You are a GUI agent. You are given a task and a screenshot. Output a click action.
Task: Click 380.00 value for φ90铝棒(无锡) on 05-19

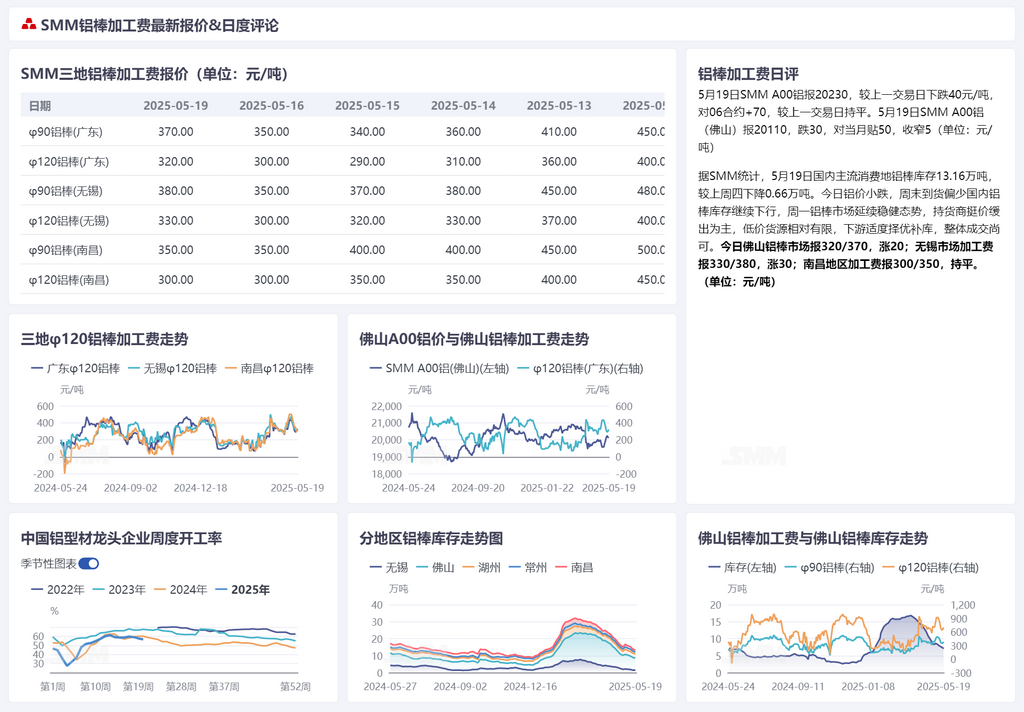176,191
